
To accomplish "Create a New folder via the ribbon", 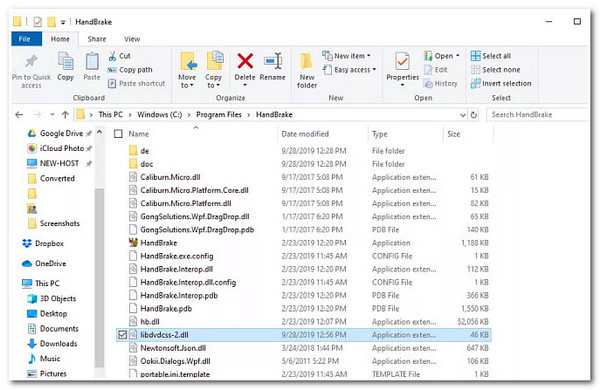I will point(307,70).
